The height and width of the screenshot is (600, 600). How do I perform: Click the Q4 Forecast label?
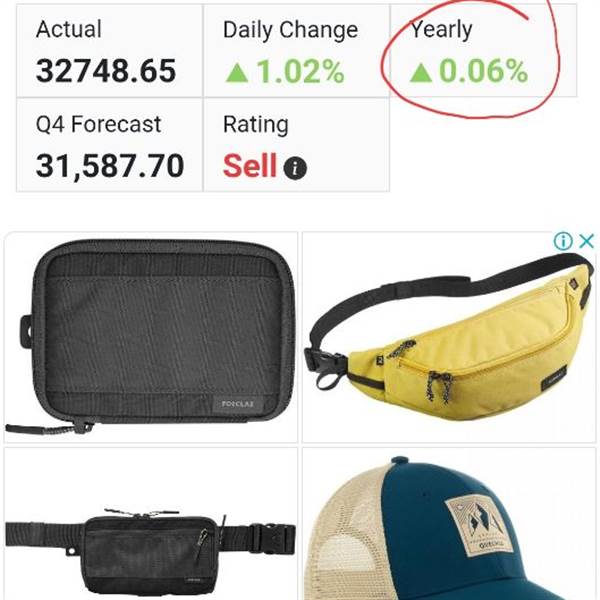98,124
